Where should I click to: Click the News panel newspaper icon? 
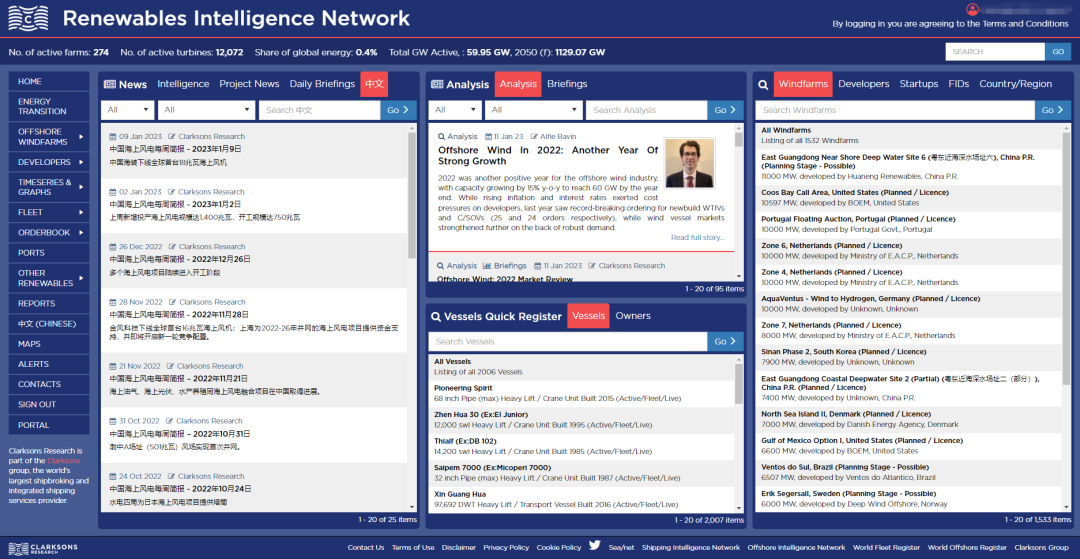(x=110, y=85)
